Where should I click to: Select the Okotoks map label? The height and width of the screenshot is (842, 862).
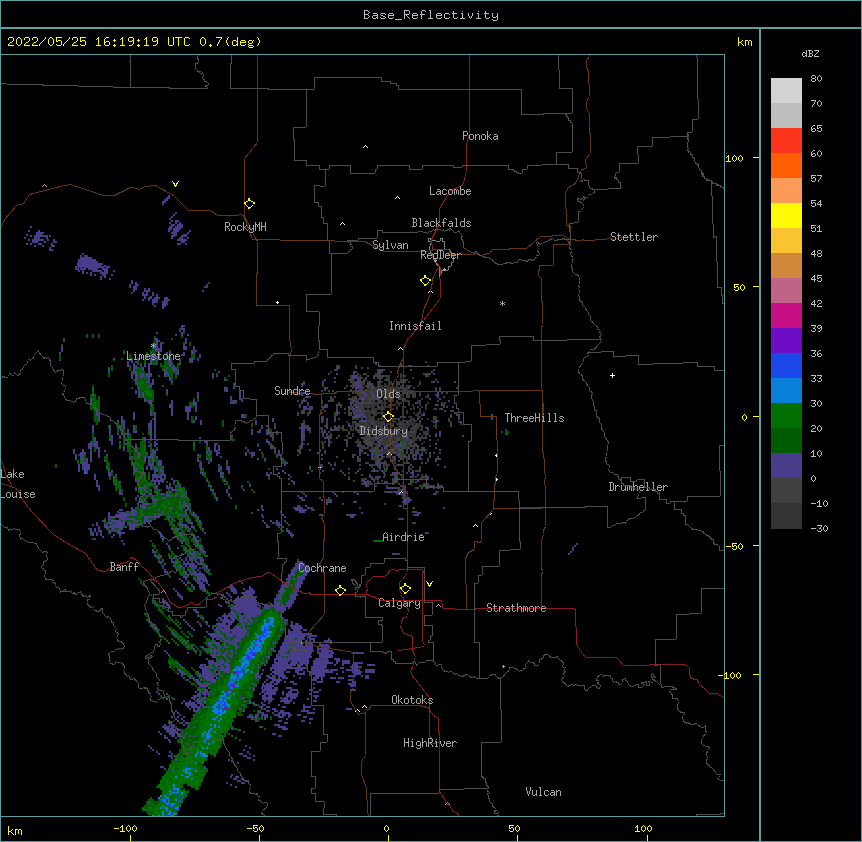point(412,700)
